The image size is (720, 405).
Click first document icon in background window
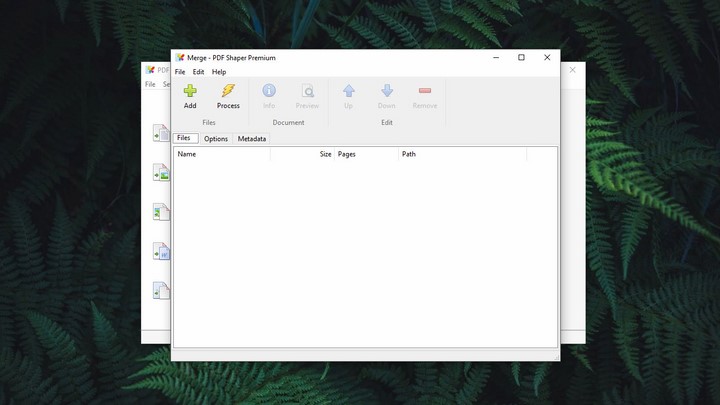coord(161,133)
